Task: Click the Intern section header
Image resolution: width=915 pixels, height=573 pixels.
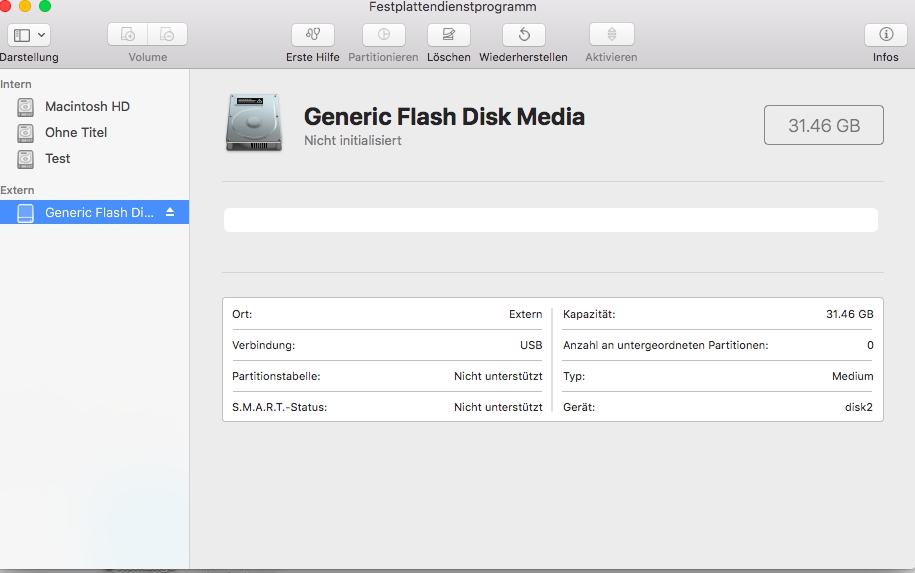Action: tap(16, 84)
